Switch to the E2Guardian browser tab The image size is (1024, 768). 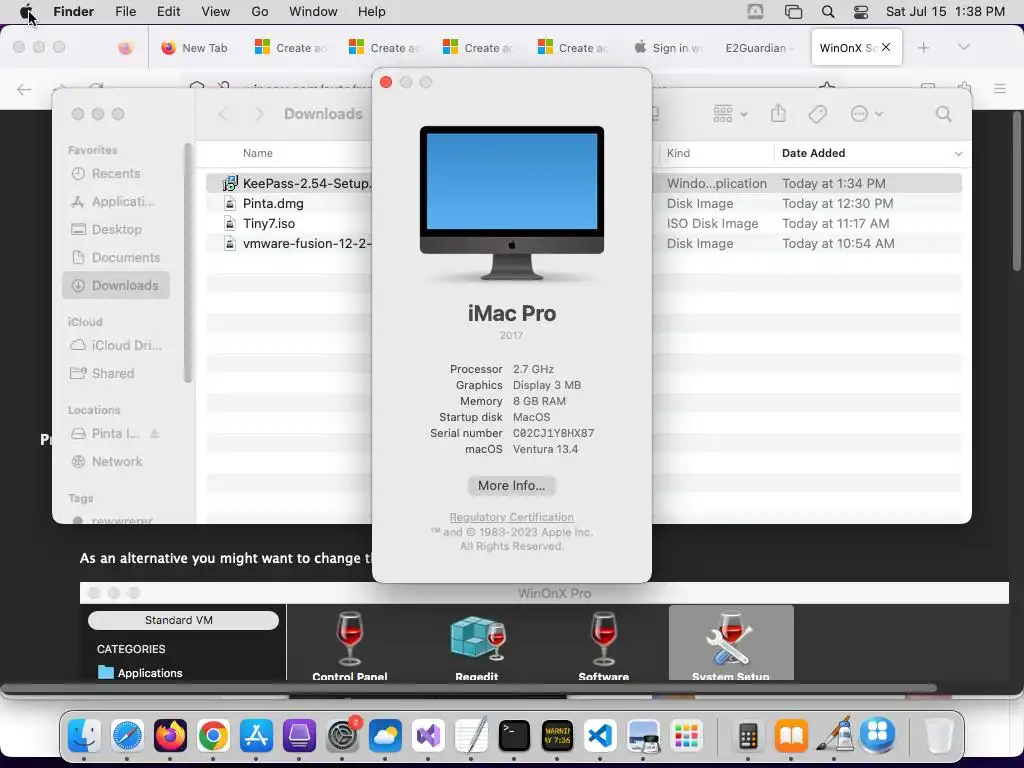coord(760,48)
